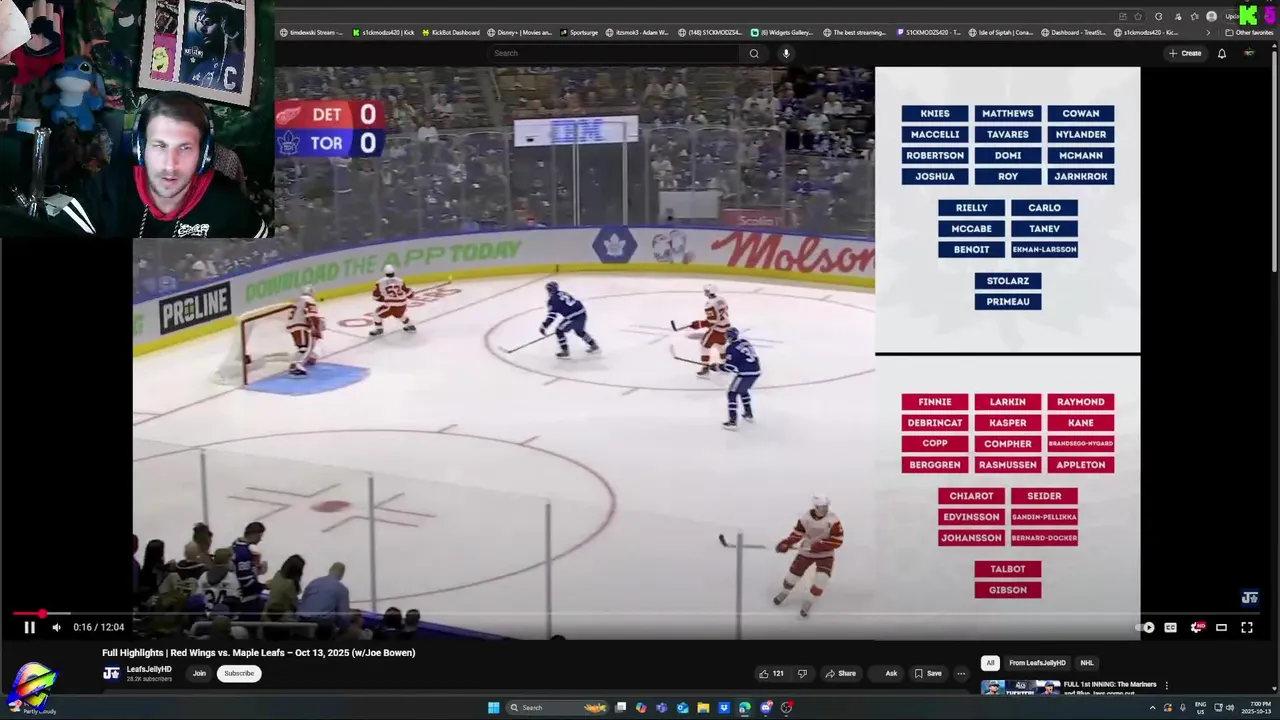Open FULL 1st INNING recommended video thumbnail
1280x720 pixels.
pos(1020,688)
